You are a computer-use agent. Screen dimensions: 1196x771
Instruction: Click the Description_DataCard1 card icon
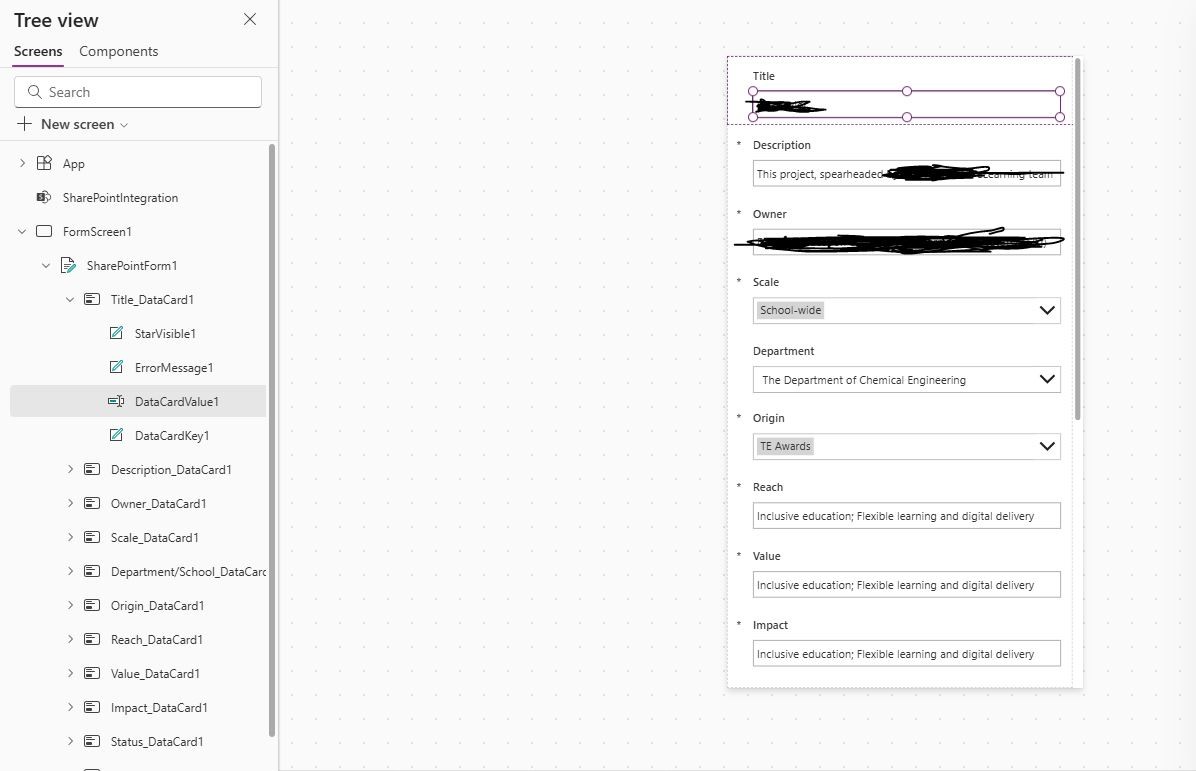tap(92, 469)
